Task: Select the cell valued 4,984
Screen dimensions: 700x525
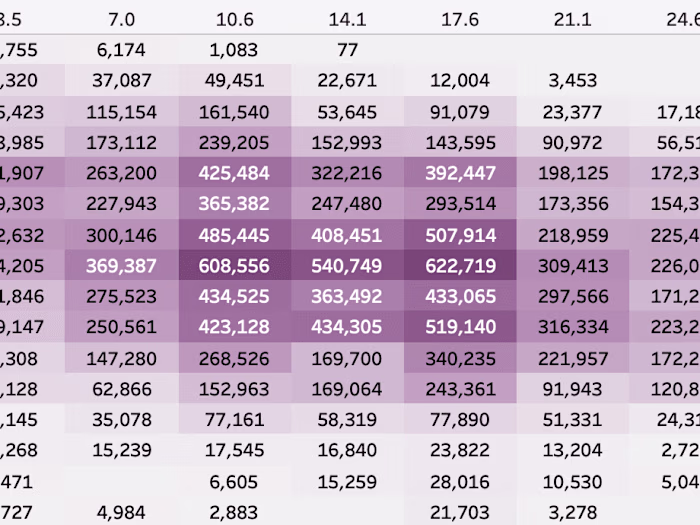Action: coord(122,513)
